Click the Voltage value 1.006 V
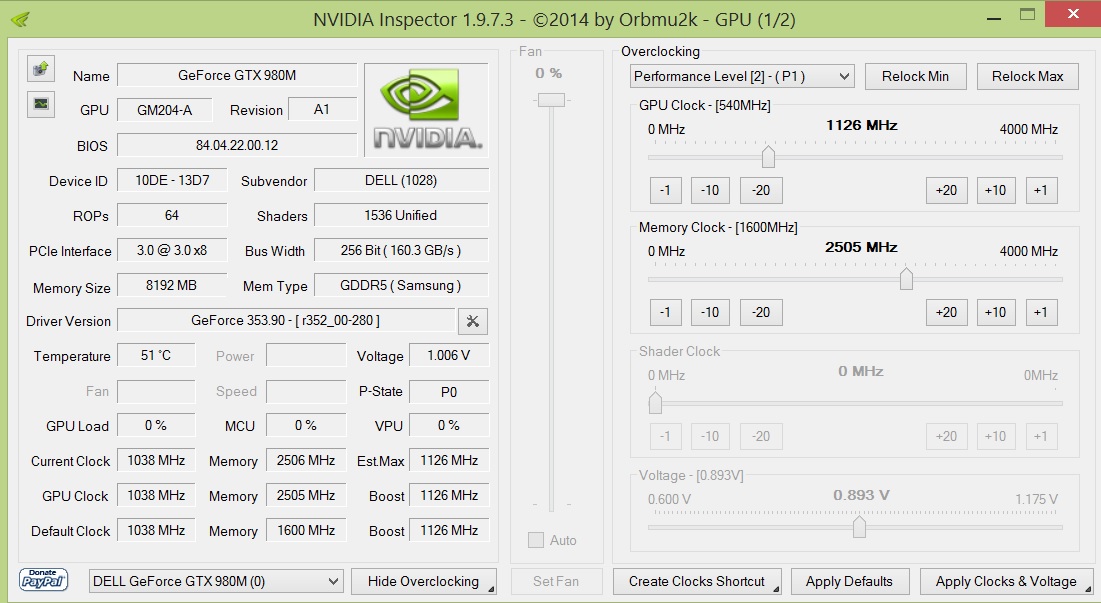1101x603 pixels. coord(449,356)
